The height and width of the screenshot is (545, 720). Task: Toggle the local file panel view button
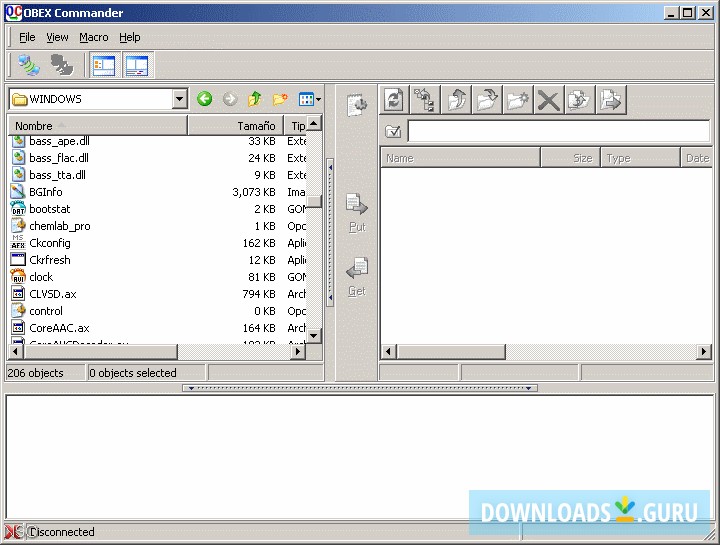[104, 65]
